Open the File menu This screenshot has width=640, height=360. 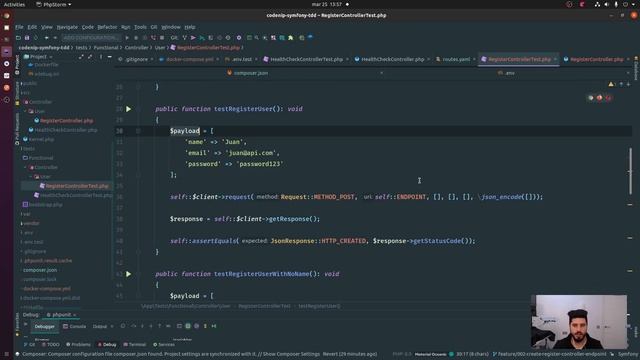(x=19, y=27)
